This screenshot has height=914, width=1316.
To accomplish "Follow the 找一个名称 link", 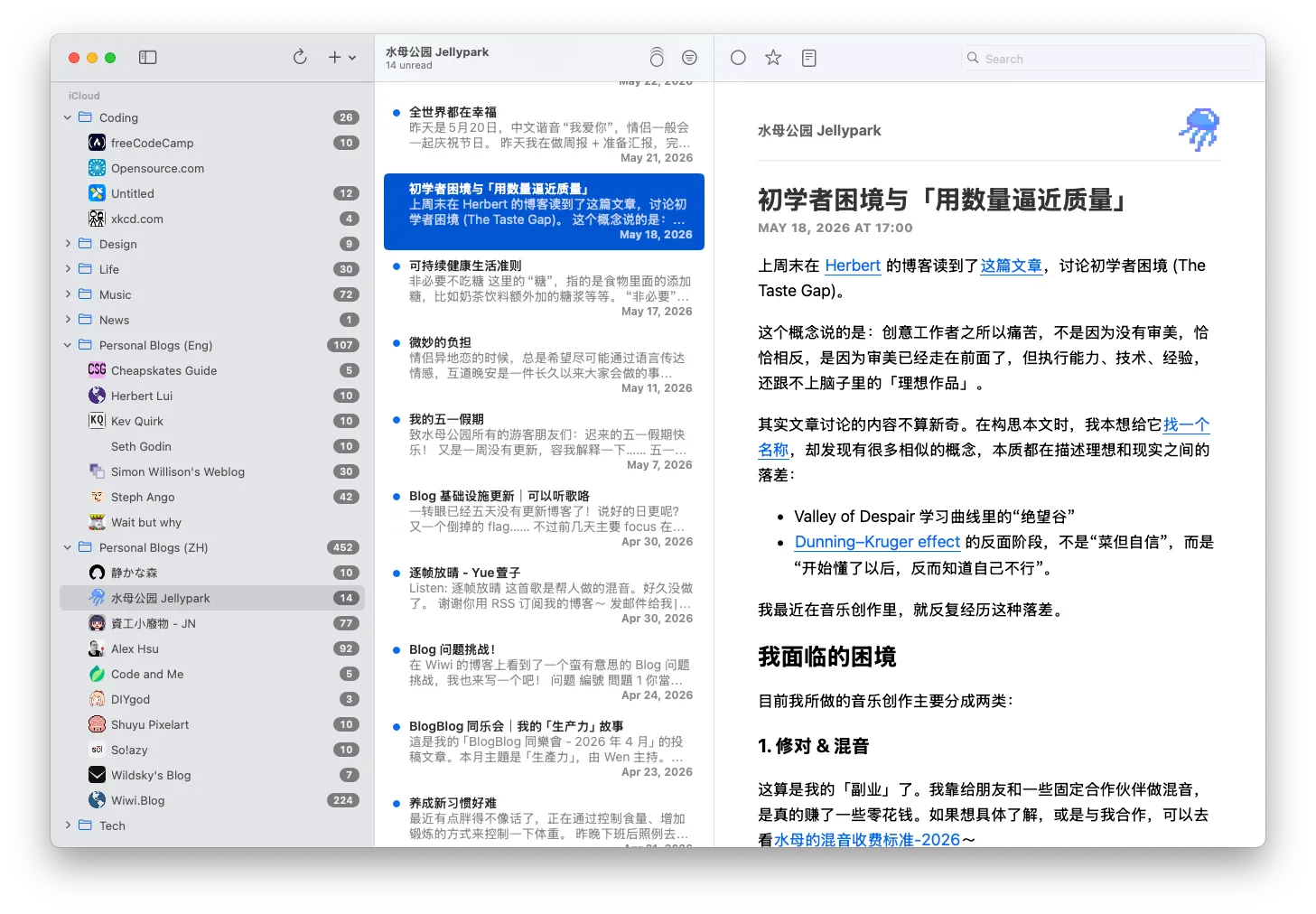I will 1186,424.
